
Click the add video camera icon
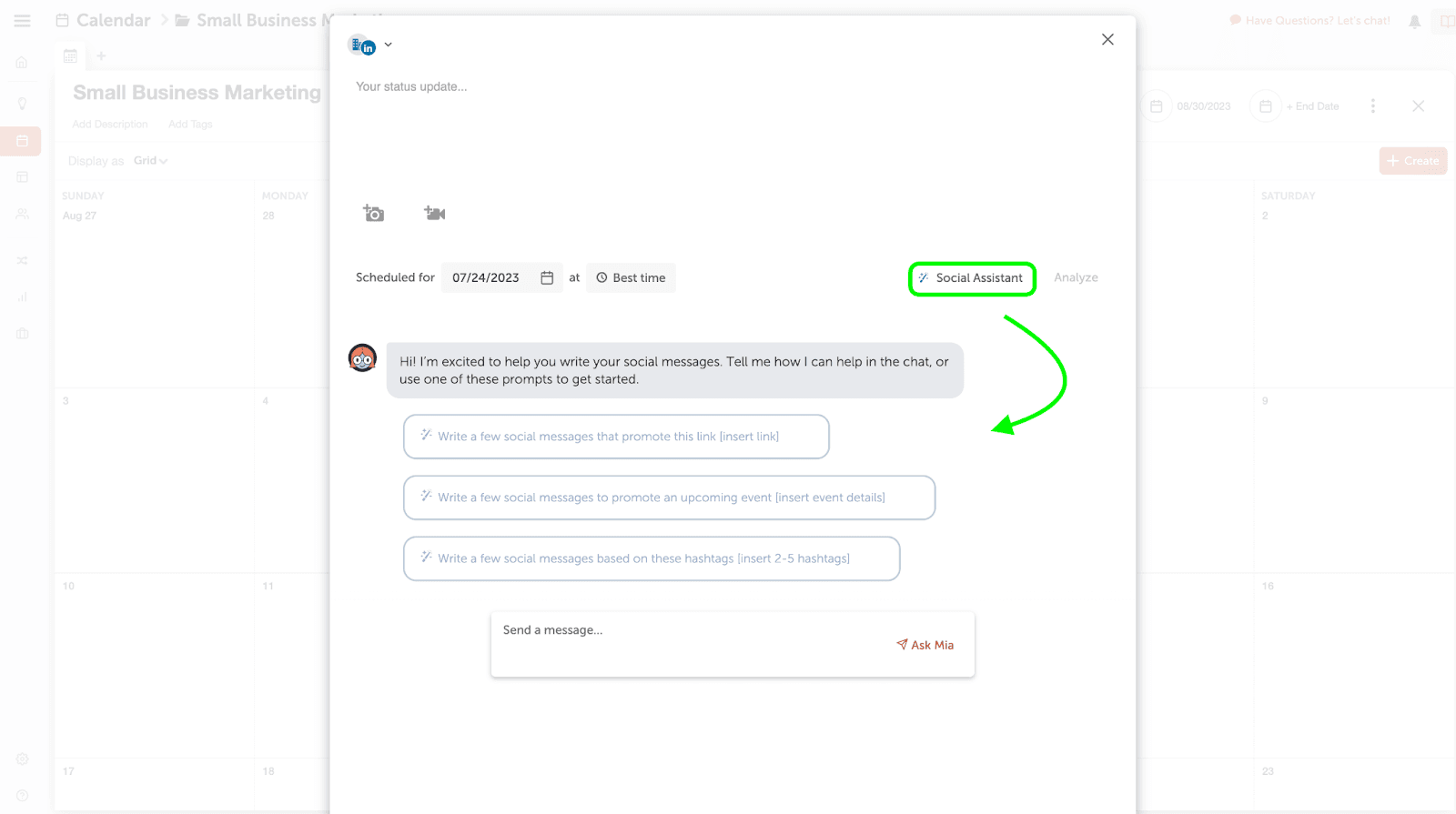[x=434, y=214]
